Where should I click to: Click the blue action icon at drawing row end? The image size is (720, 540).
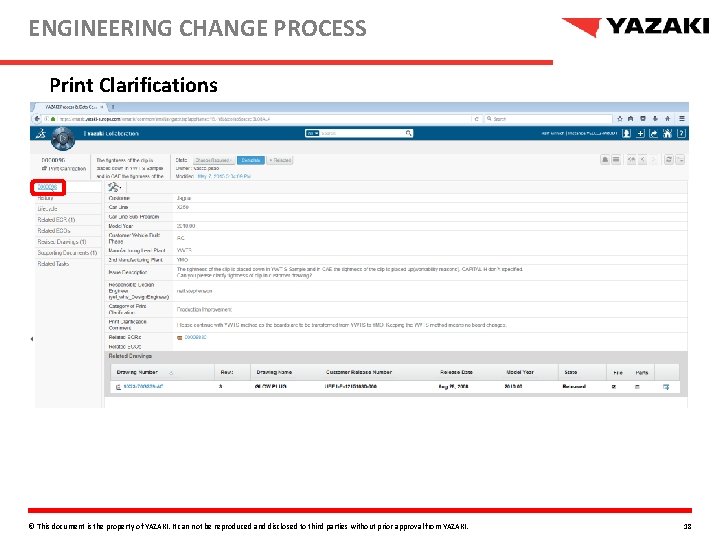[666, 387]
